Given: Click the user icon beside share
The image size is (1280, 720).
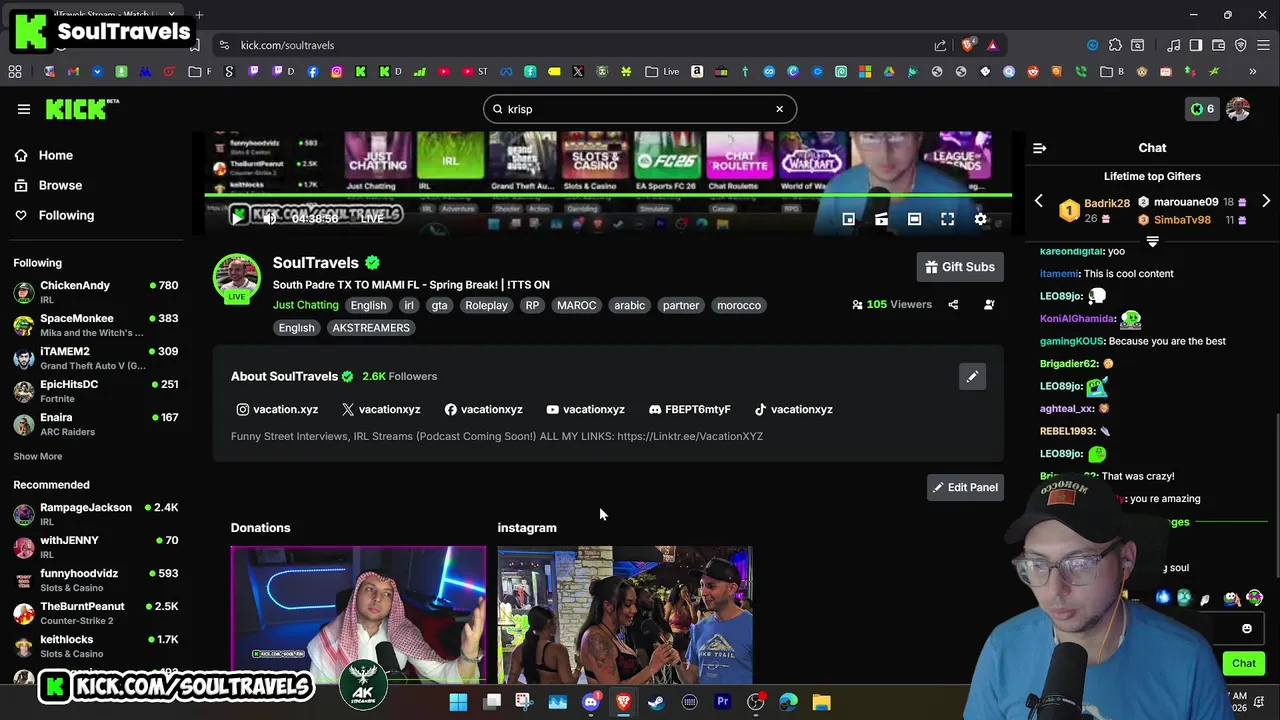Looking at the screenshot, I should [x=989, y=305].
